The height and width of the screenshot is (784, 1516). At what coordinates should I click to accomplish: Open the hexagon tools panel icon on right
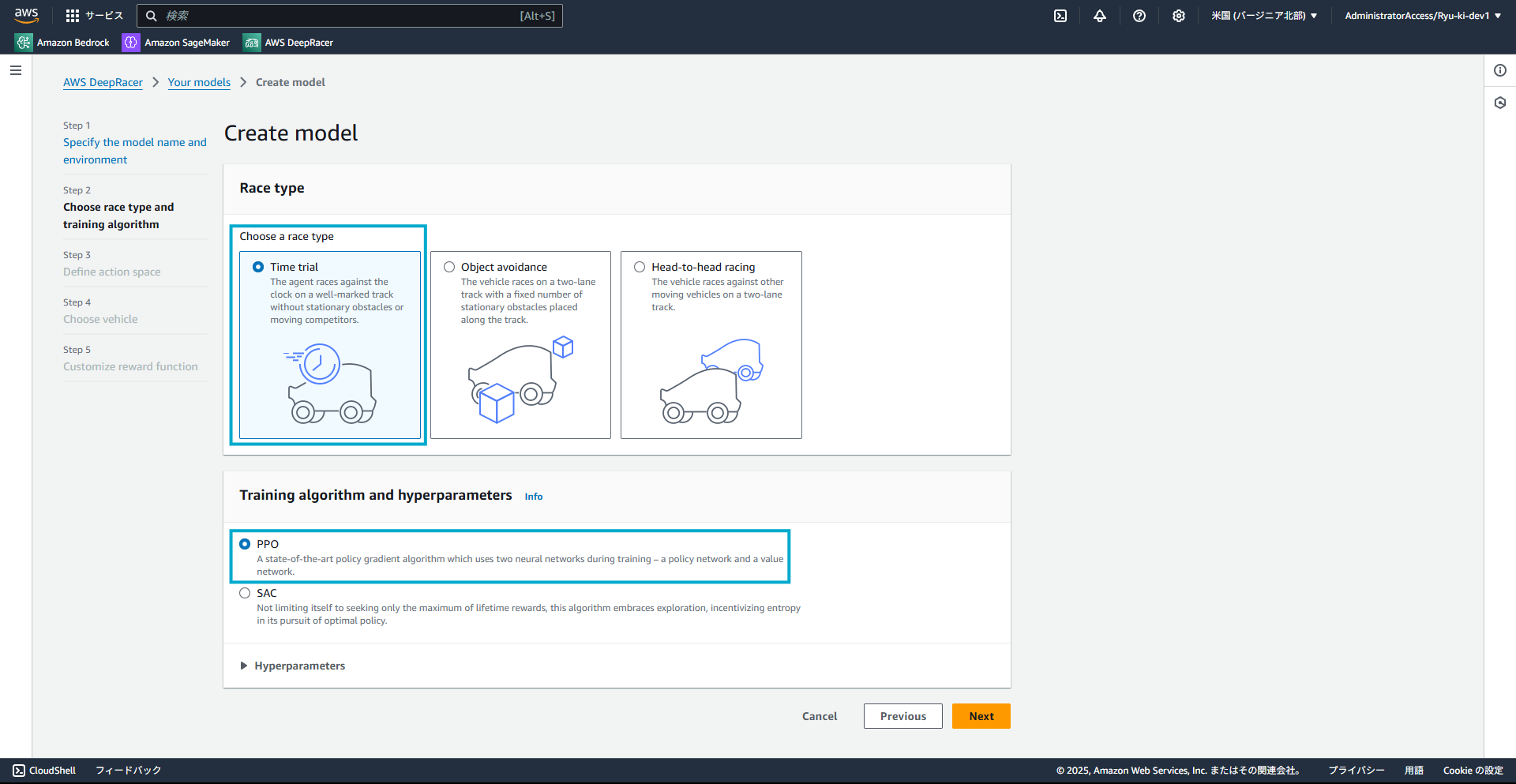[x=1500, y=103]
